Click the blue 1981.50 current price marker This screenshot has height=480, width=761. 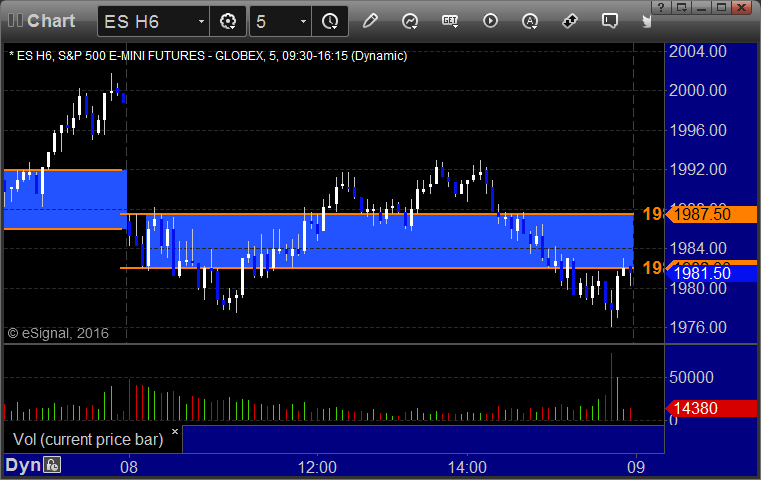click(710, 273)
